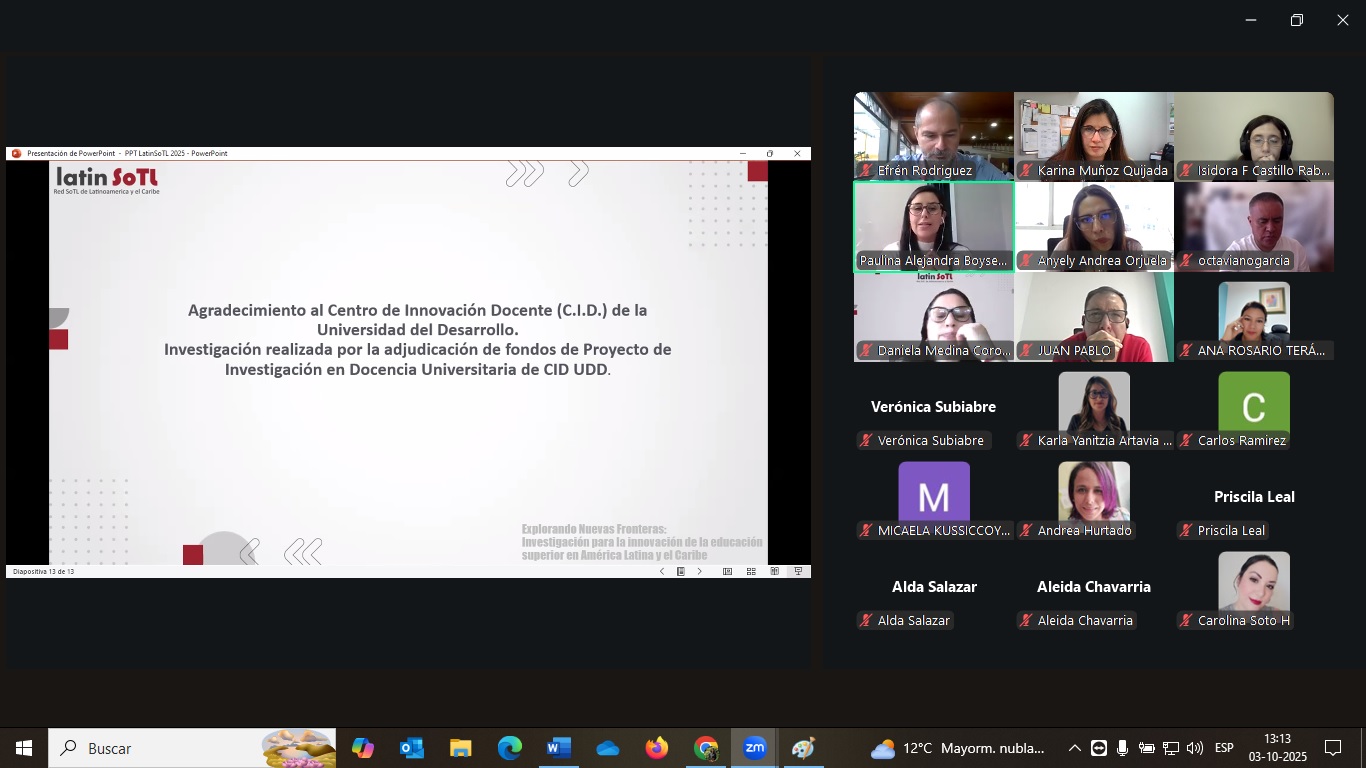Toggle system volume speaker icon in tray
1366x768 pixels.
coord(1194,748)
